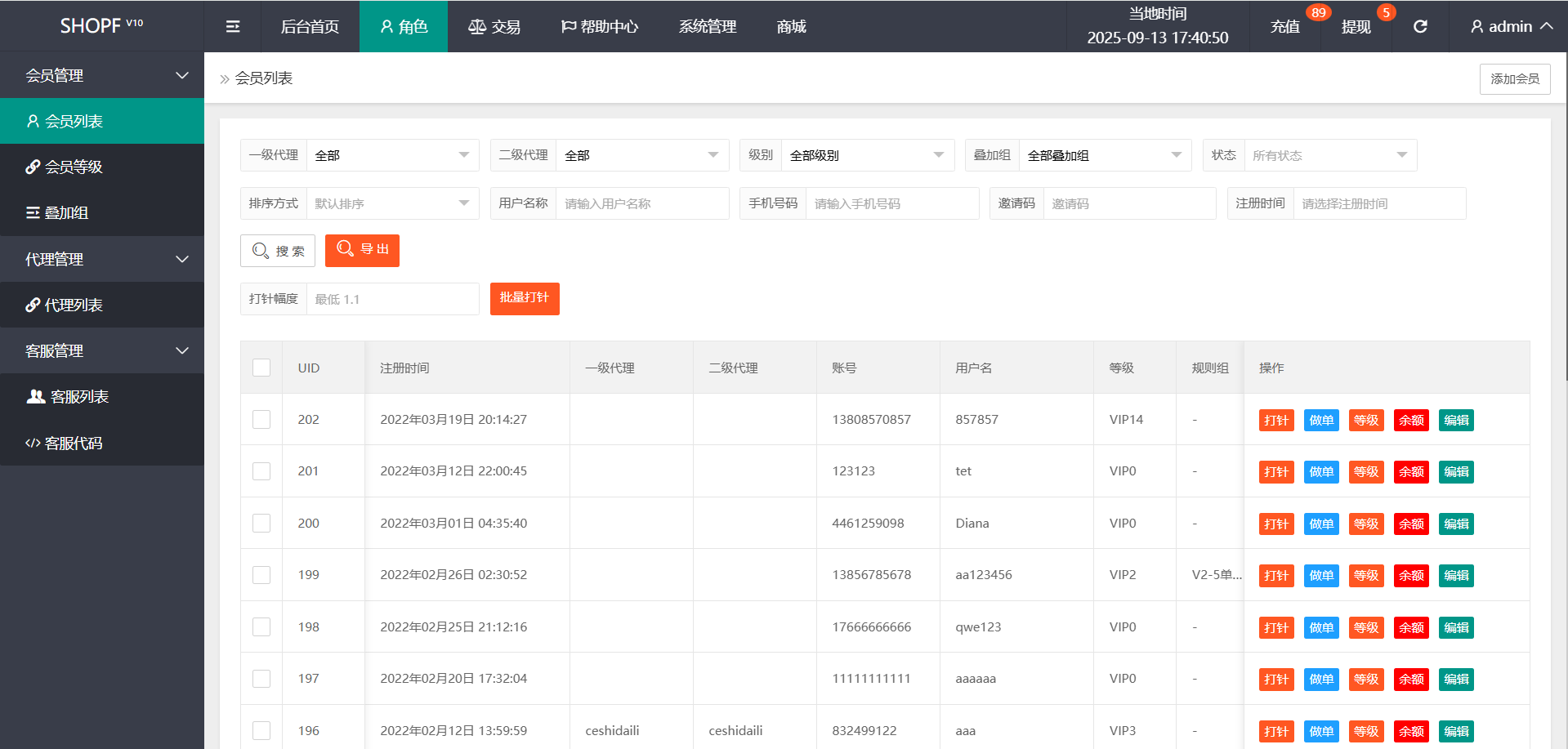This screenshot has height=749, width=1568.
Task: Click the 添加会员 button
Action: tap(1514, 79)
